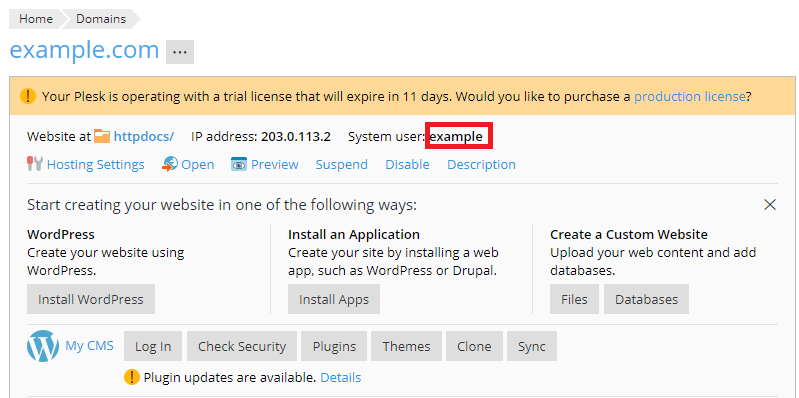Click the Open website globe icon
The width and height of the screenshot is (799, 398).
click(x=170, y=165)
